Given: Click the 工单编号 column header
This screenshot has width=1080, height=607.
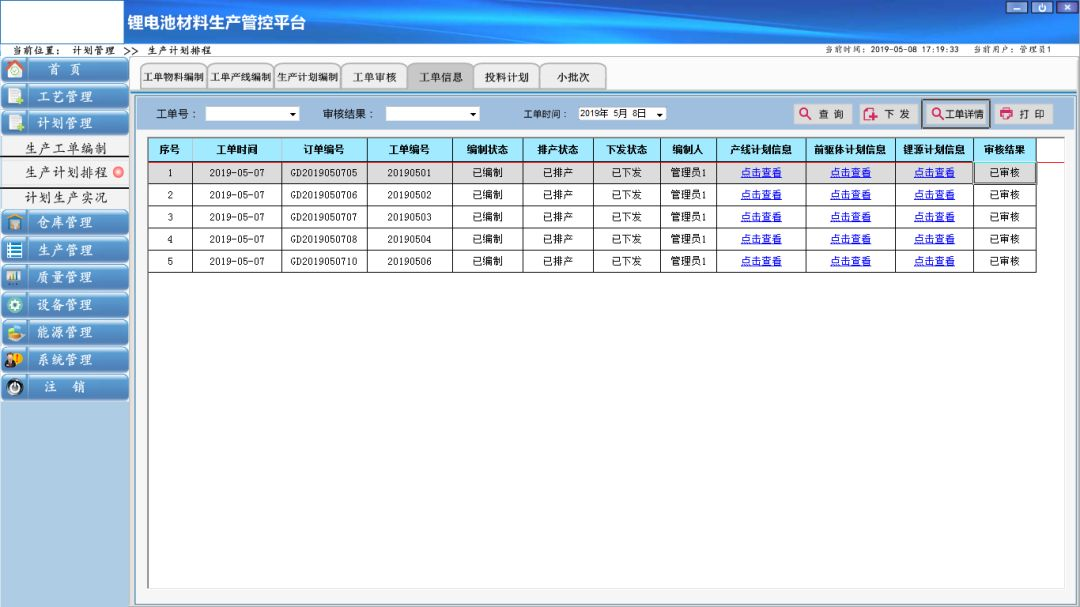Looking at the screenshot, I should click(x=409, y=150).
